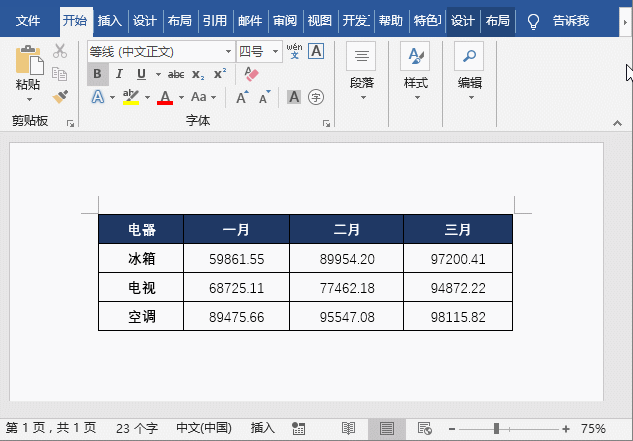Toggle Bold formatting
This screenshot has height=441, width=633.
click(x=97, y=74)
